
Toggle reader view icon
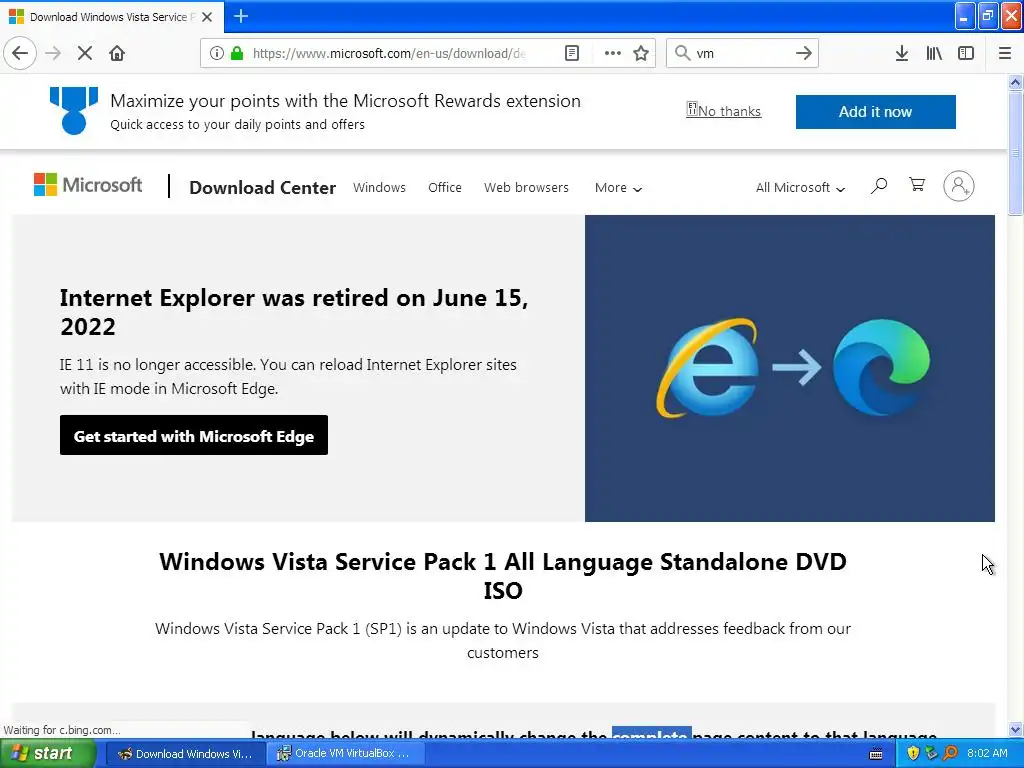point(572,53)
